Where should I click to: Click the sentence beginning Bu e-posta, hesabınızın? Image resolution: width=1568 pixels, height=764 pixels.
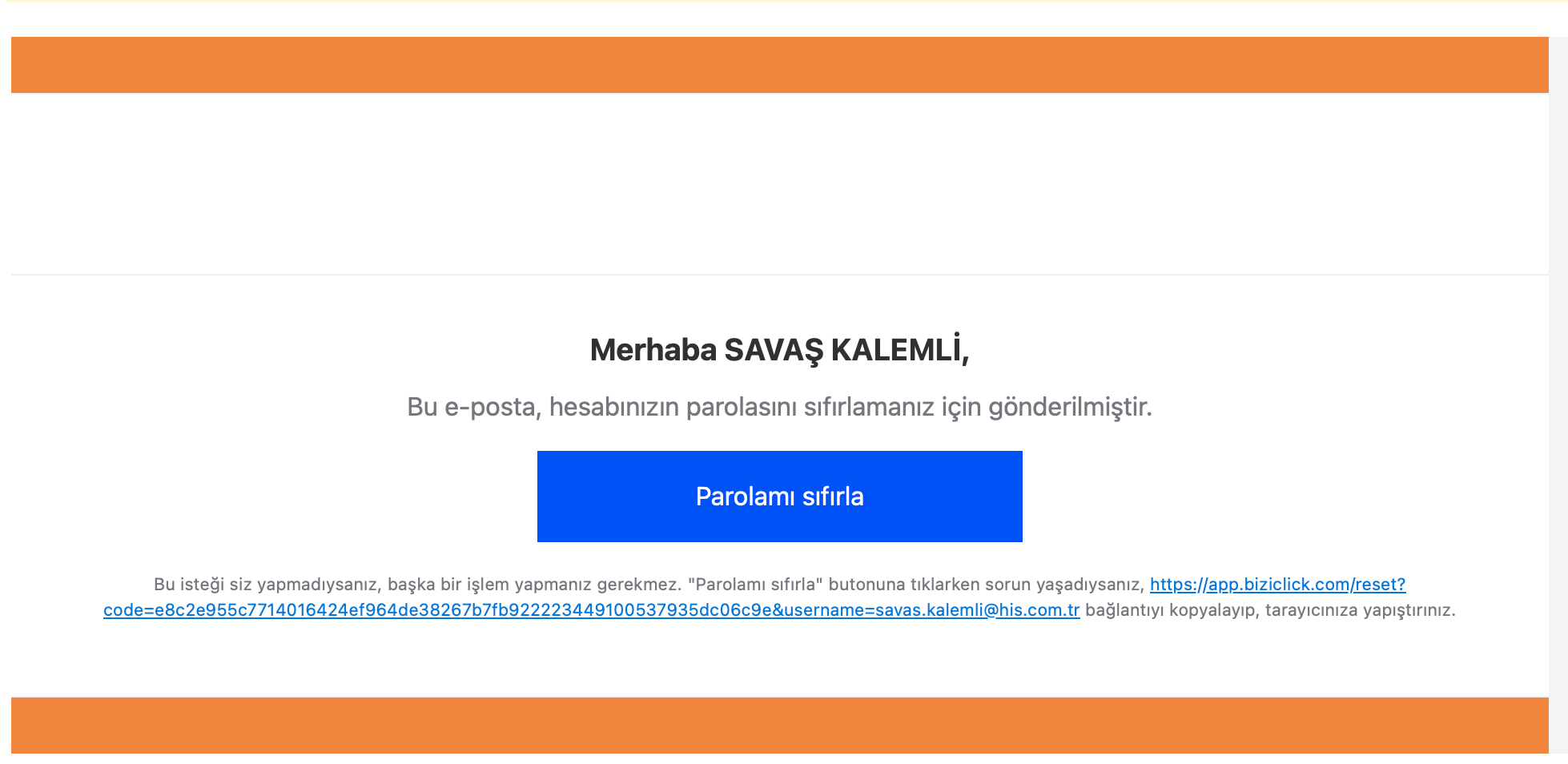pos(779,407)
